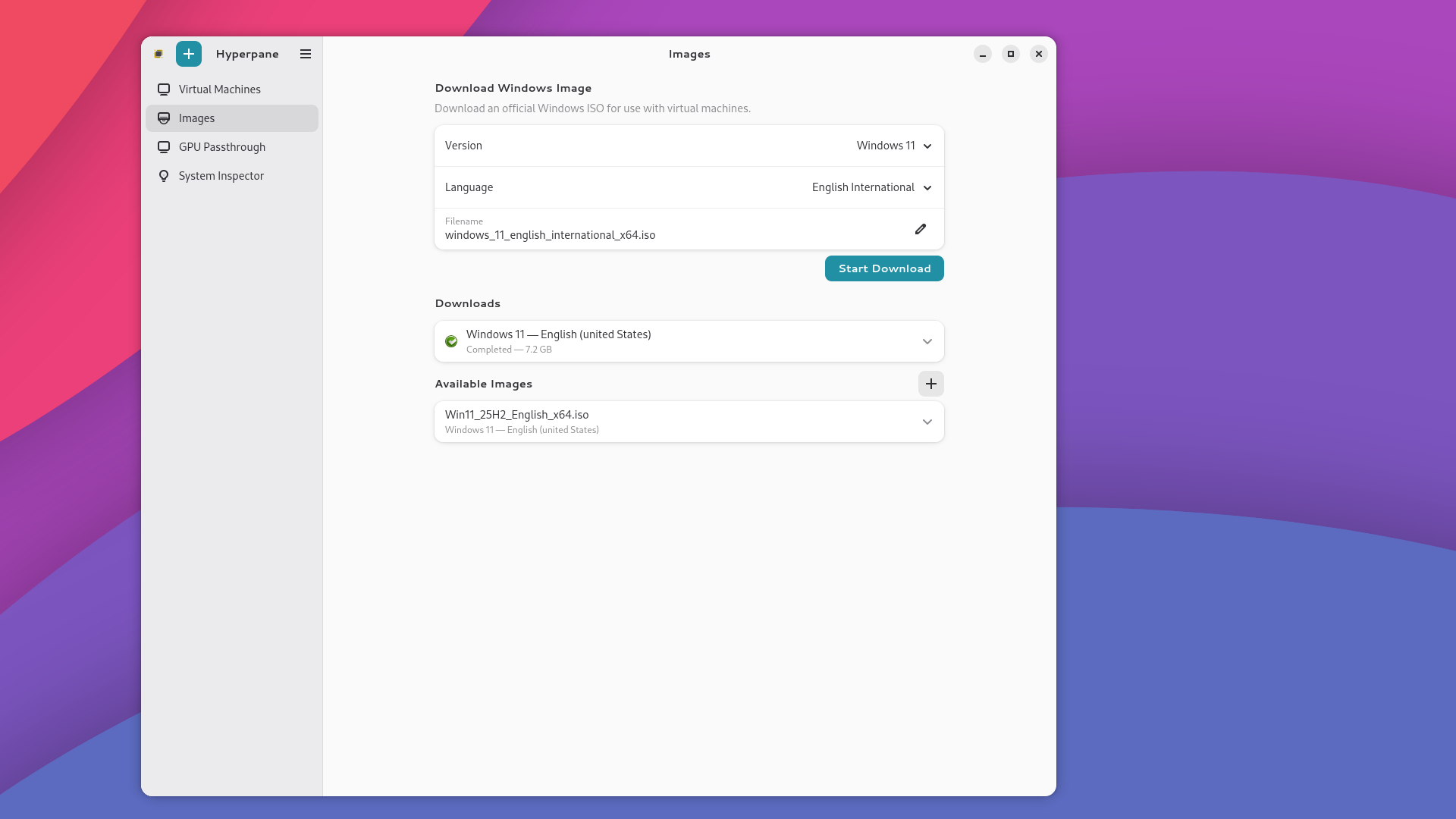Minimize the Hyperpane window
Viewport: 1456px width, 819px height.
(983, 54)
